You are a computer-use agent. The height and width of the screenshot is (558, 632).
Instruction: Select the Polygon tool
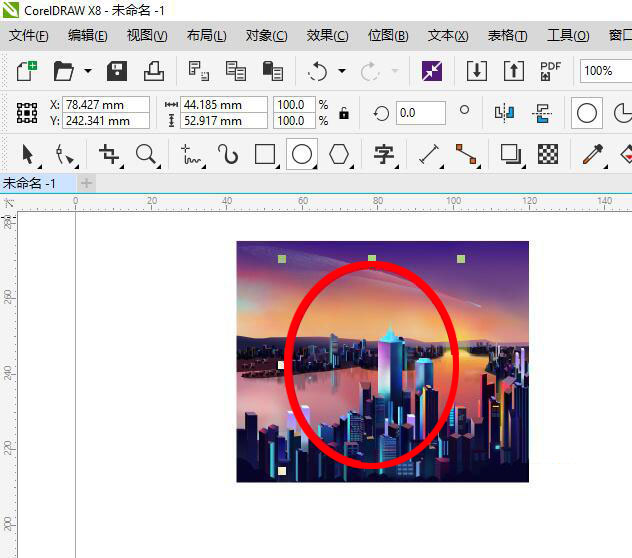[339, 154]
